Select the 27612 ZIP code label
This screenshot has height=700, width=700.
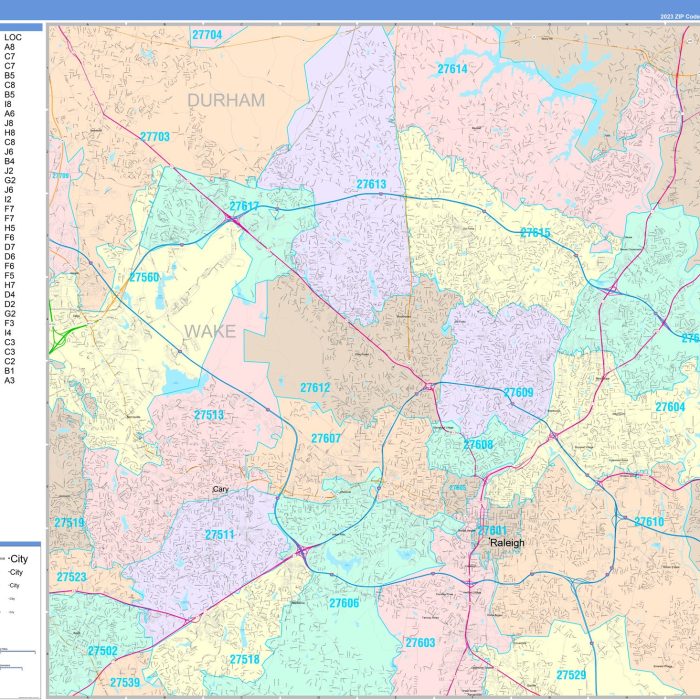coord(315,388)
